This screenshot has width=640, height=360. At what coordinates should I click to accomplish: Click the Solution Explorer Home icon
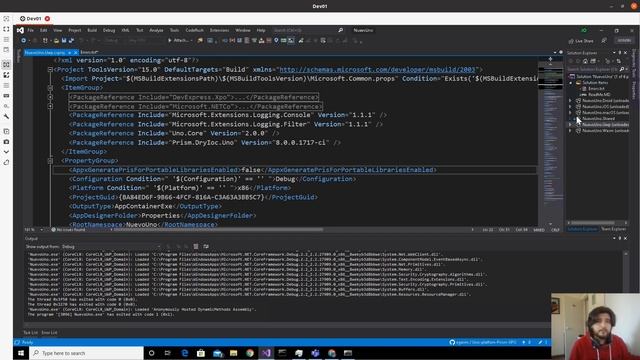coord(585,61)
